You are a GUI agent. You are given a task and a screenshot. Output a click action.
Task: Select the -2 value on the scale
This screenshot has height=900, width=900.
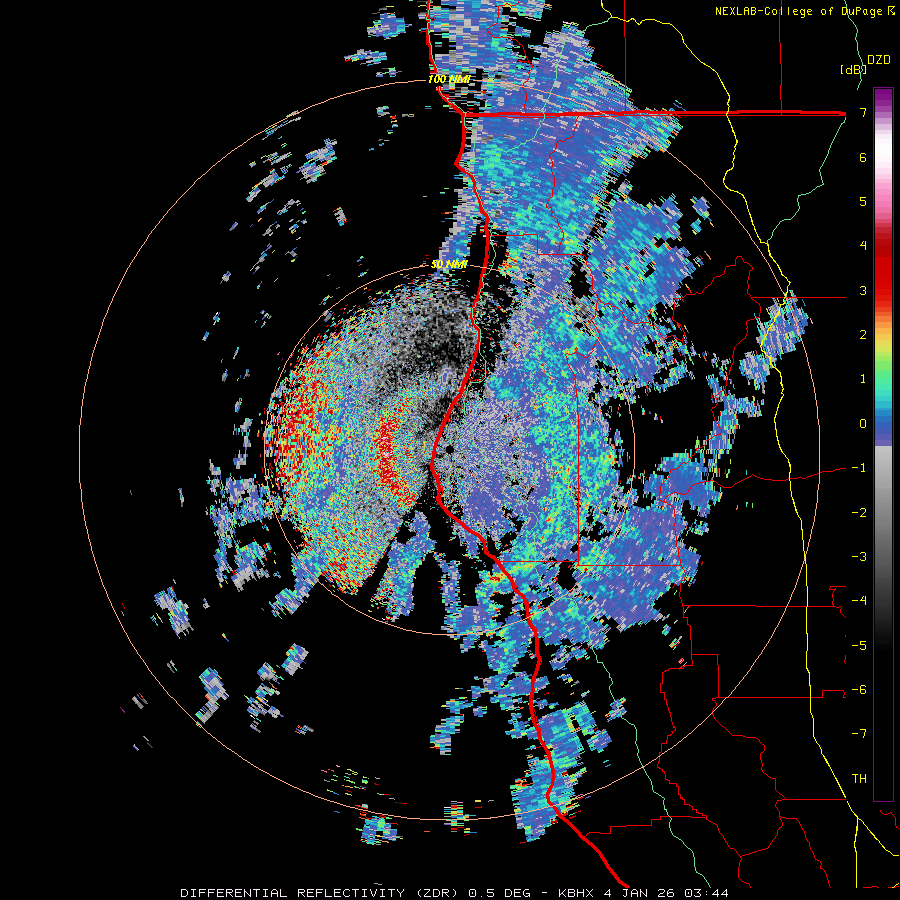(859, 513)
